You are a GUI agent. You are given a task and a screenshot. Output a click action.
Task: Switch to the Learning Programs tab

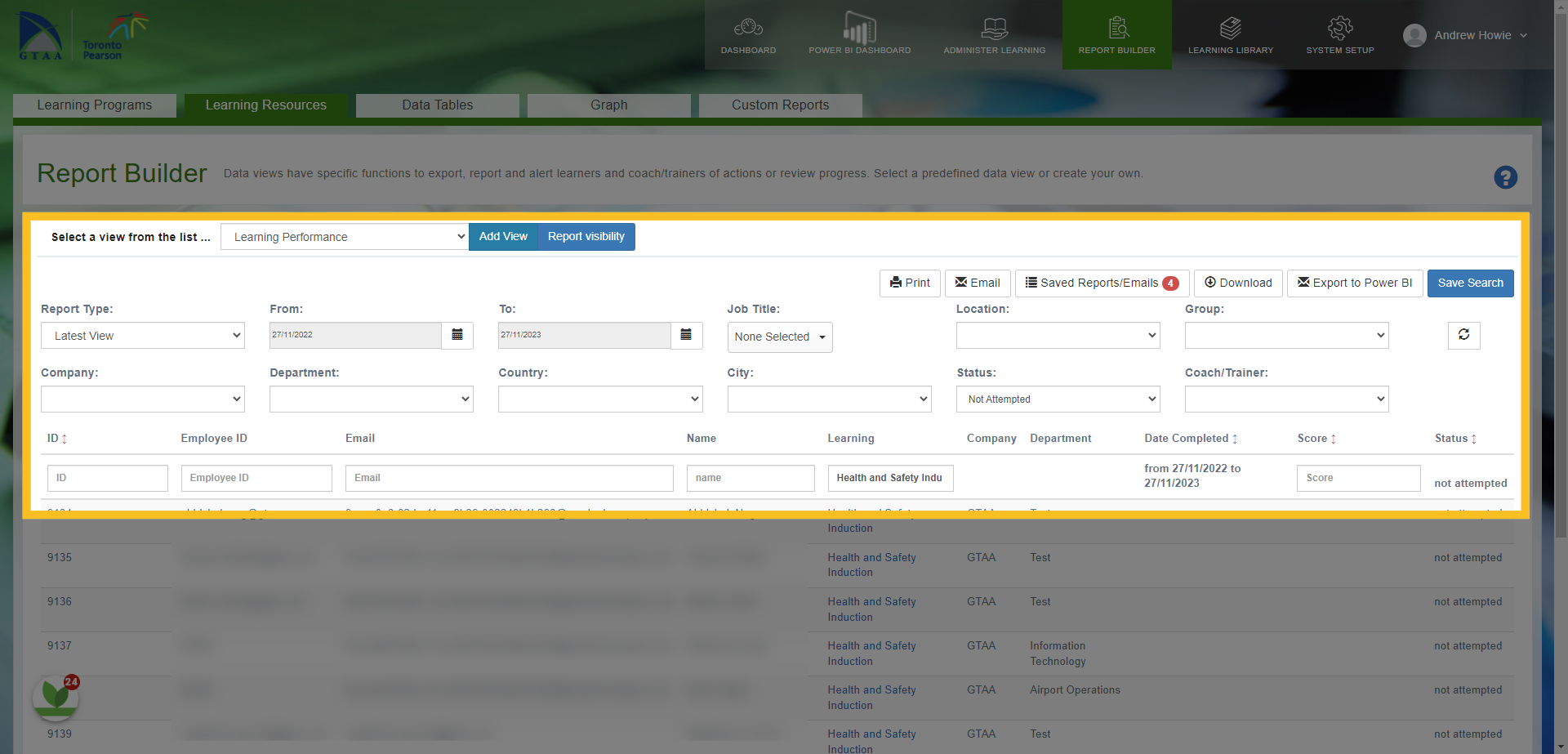point(95,105)
